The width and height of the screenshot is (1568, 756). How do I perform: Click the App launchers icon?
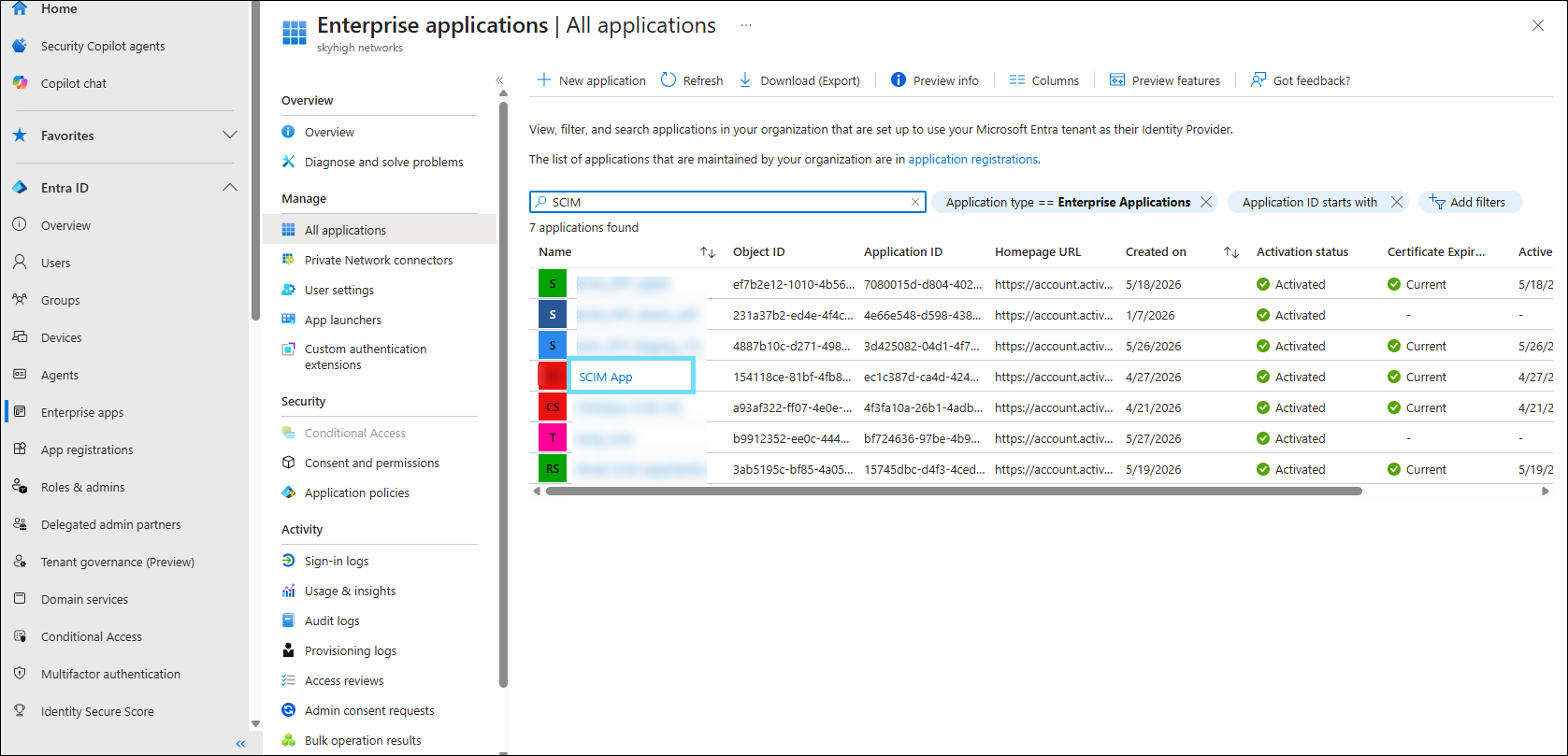click(289, 320)
